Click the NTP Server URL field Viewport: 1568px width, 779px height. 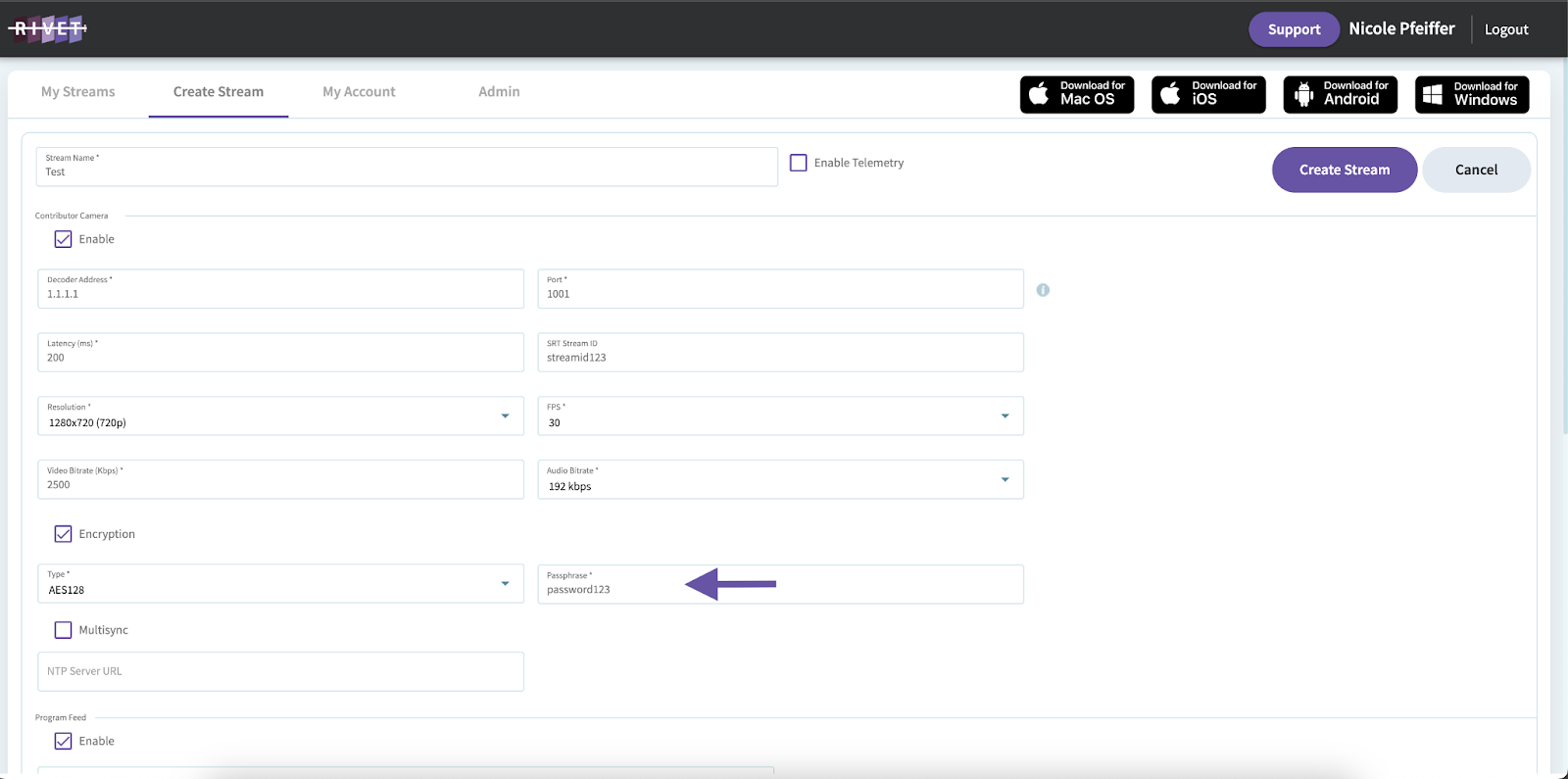pyautogui.click(x=280, y=672)
